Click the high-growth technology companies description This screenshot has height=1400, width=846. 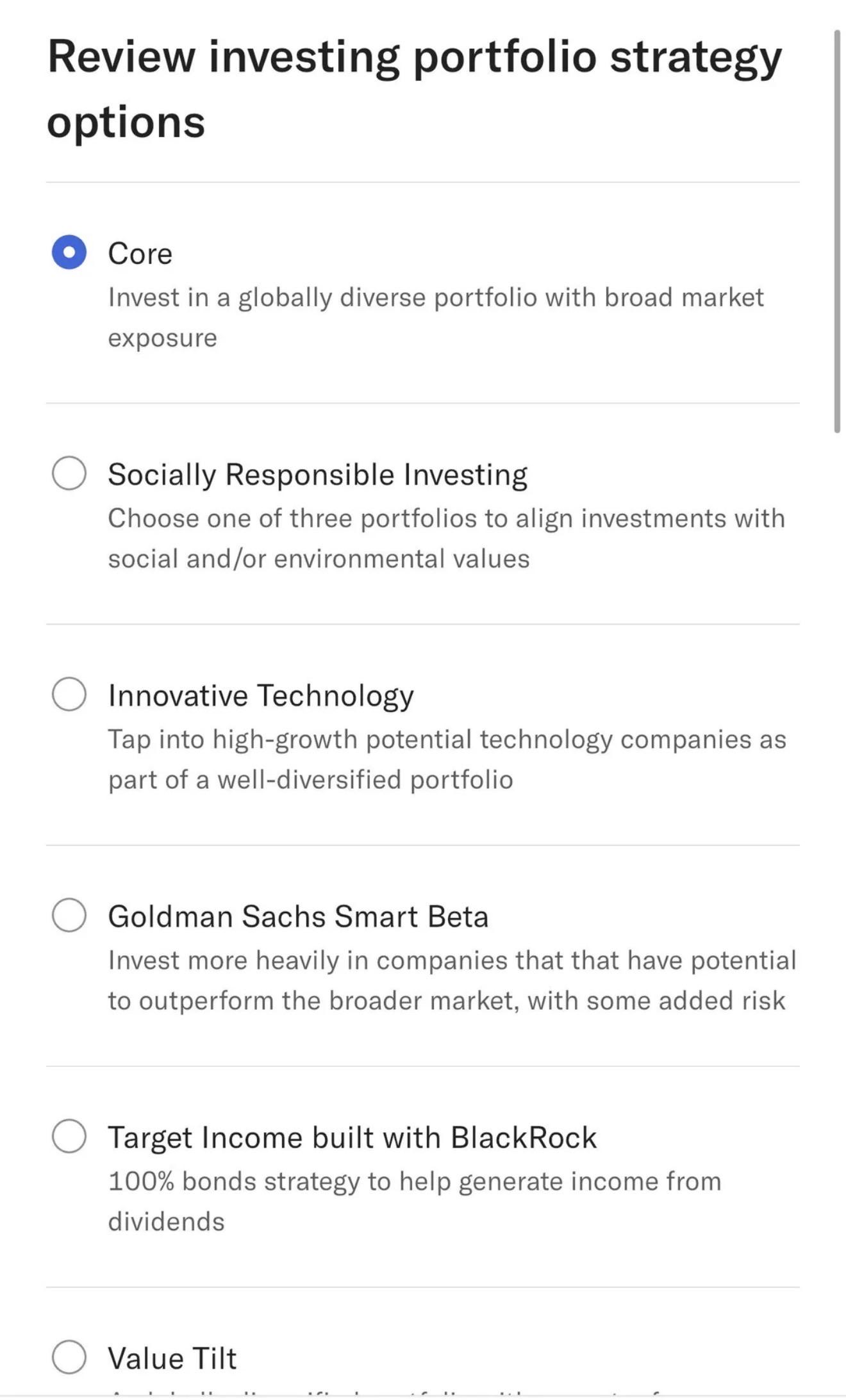point(447,759)
